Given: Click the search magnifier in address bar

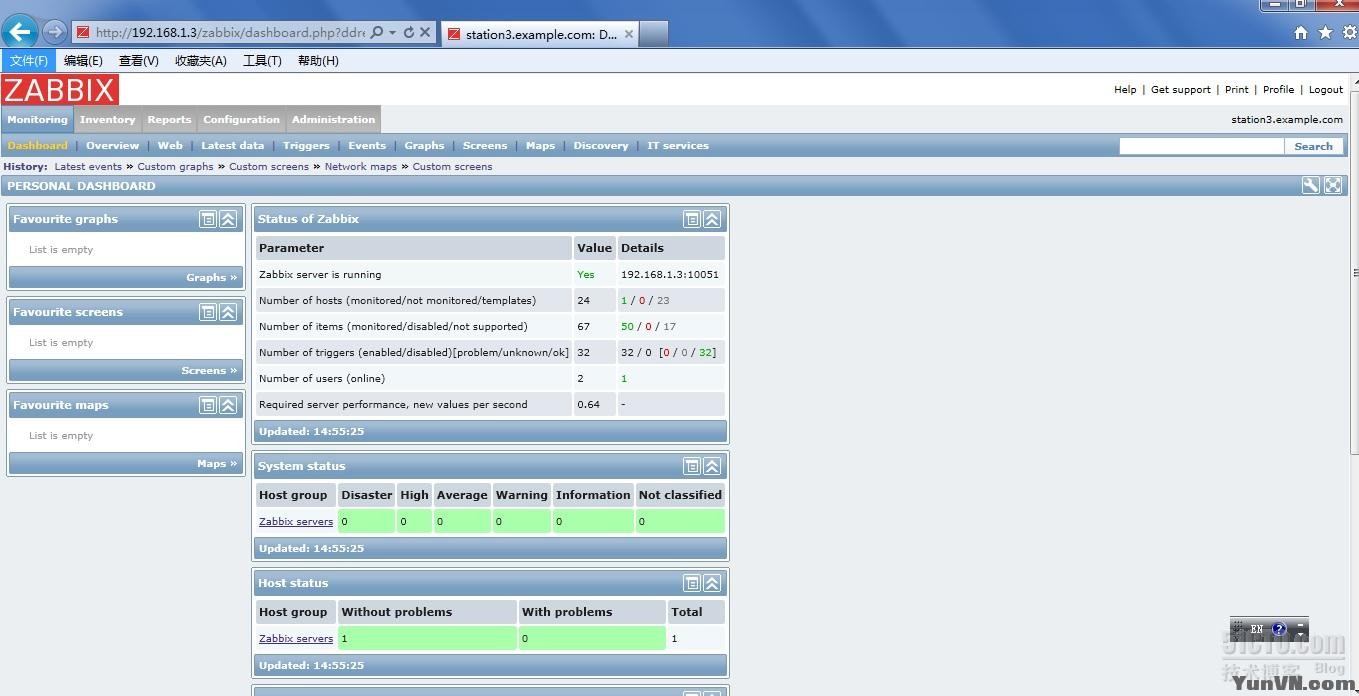Looking at the screenshot, I should [x=377, y=32].
